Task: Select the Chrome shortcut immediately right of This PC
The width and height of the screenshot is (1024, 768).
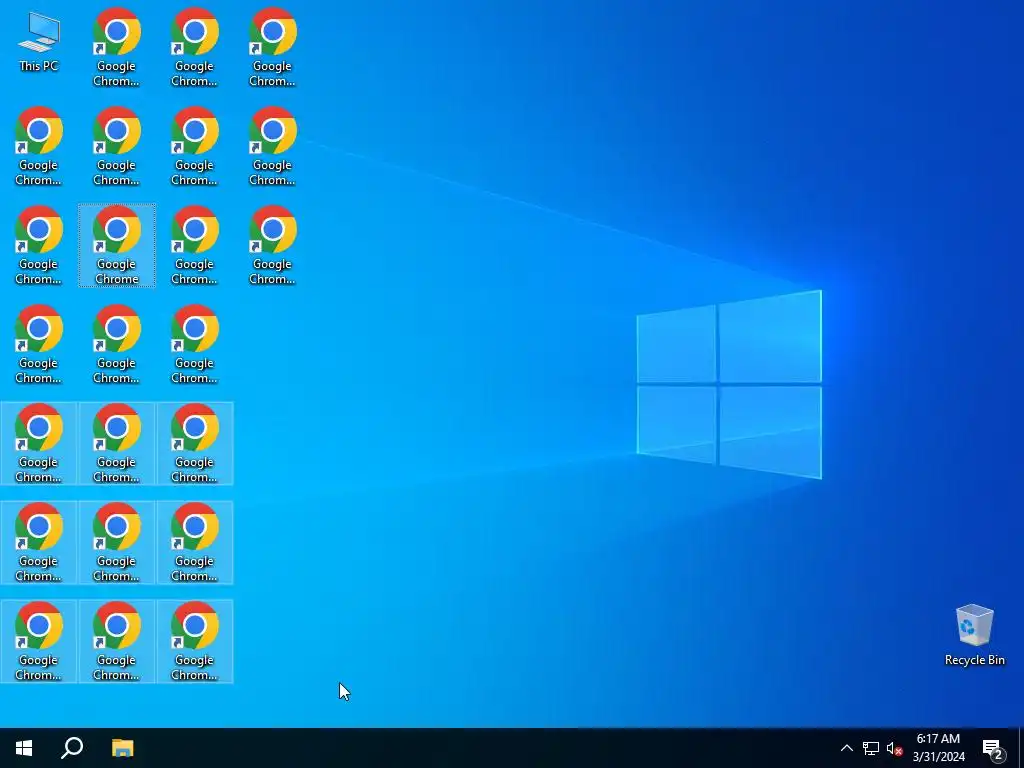Action: click(x=116, y=47)
